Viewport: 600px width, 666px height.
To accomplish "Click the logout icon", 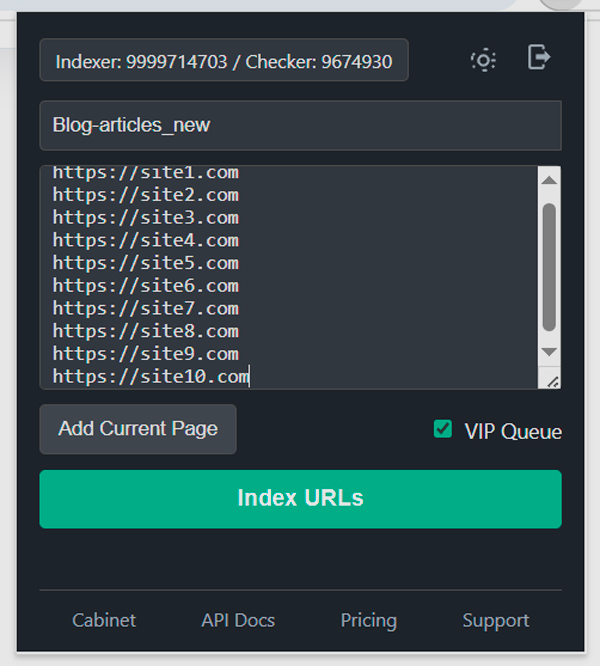I will click(539, 58).
